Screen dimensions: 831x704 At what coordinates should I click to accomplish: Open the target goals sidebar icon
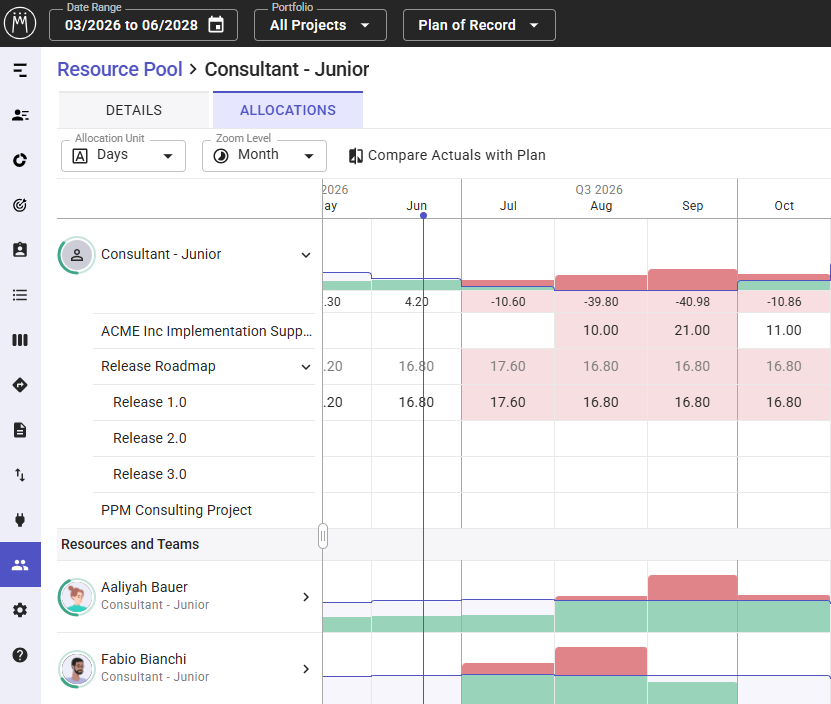click(x=20, y=205)
